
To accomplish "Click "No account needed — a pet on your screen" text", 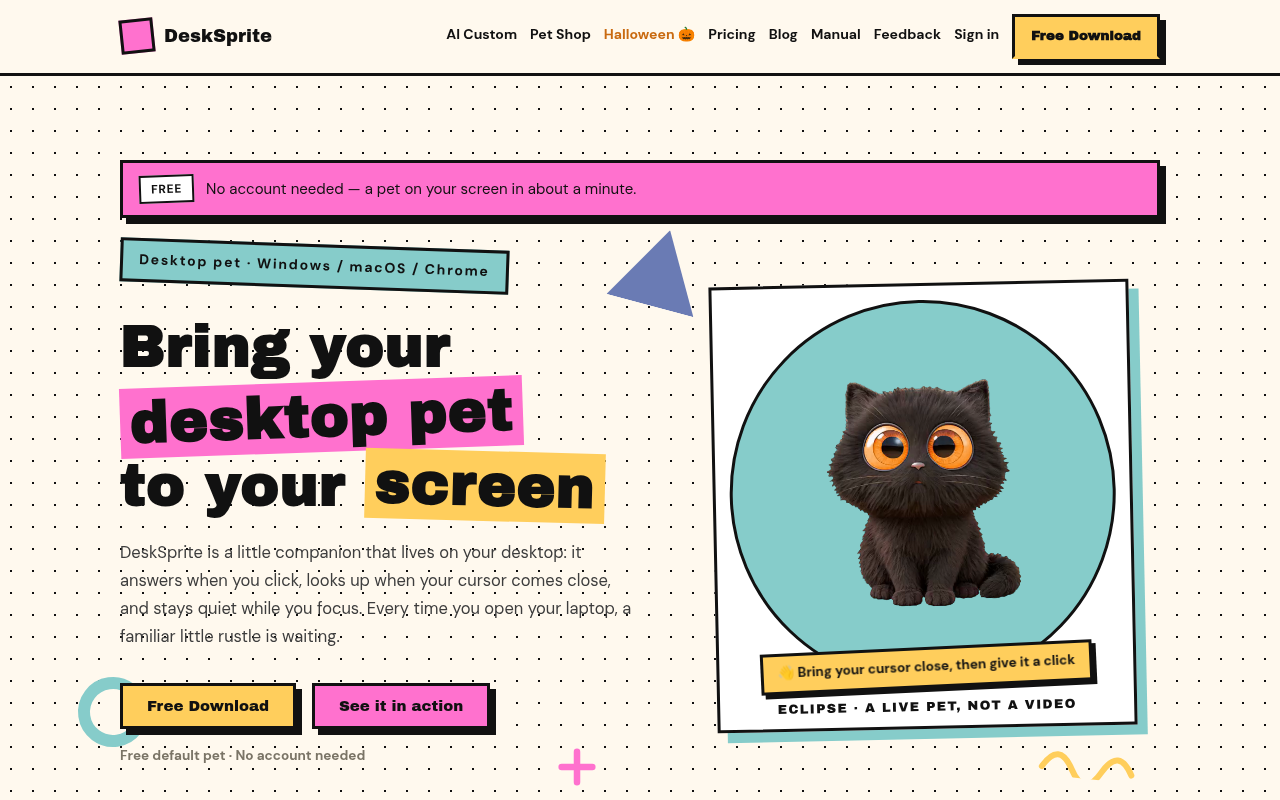I will point(421,189).
